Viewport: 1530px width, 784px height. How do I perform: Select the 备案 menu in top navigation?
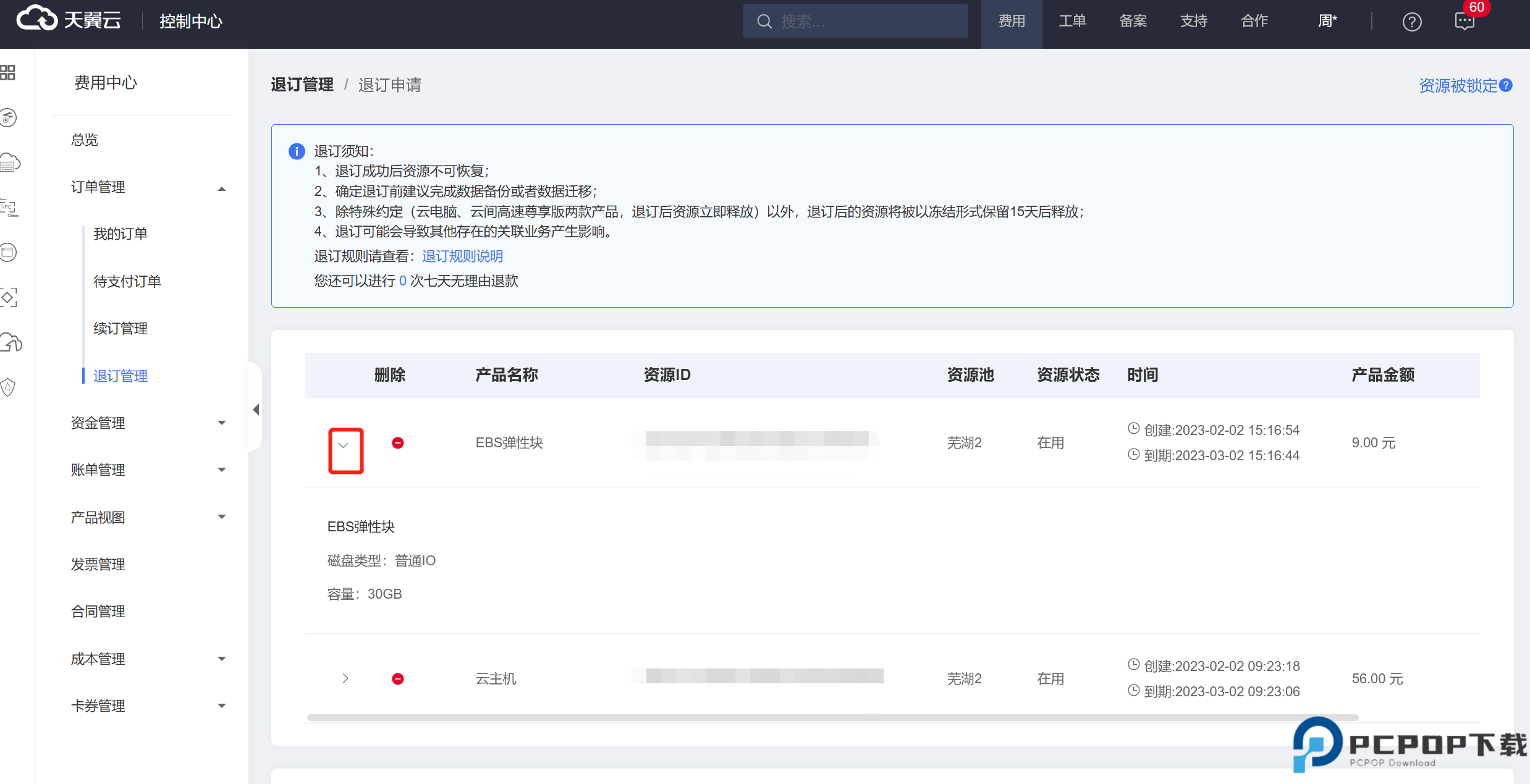coord(1133,20)
